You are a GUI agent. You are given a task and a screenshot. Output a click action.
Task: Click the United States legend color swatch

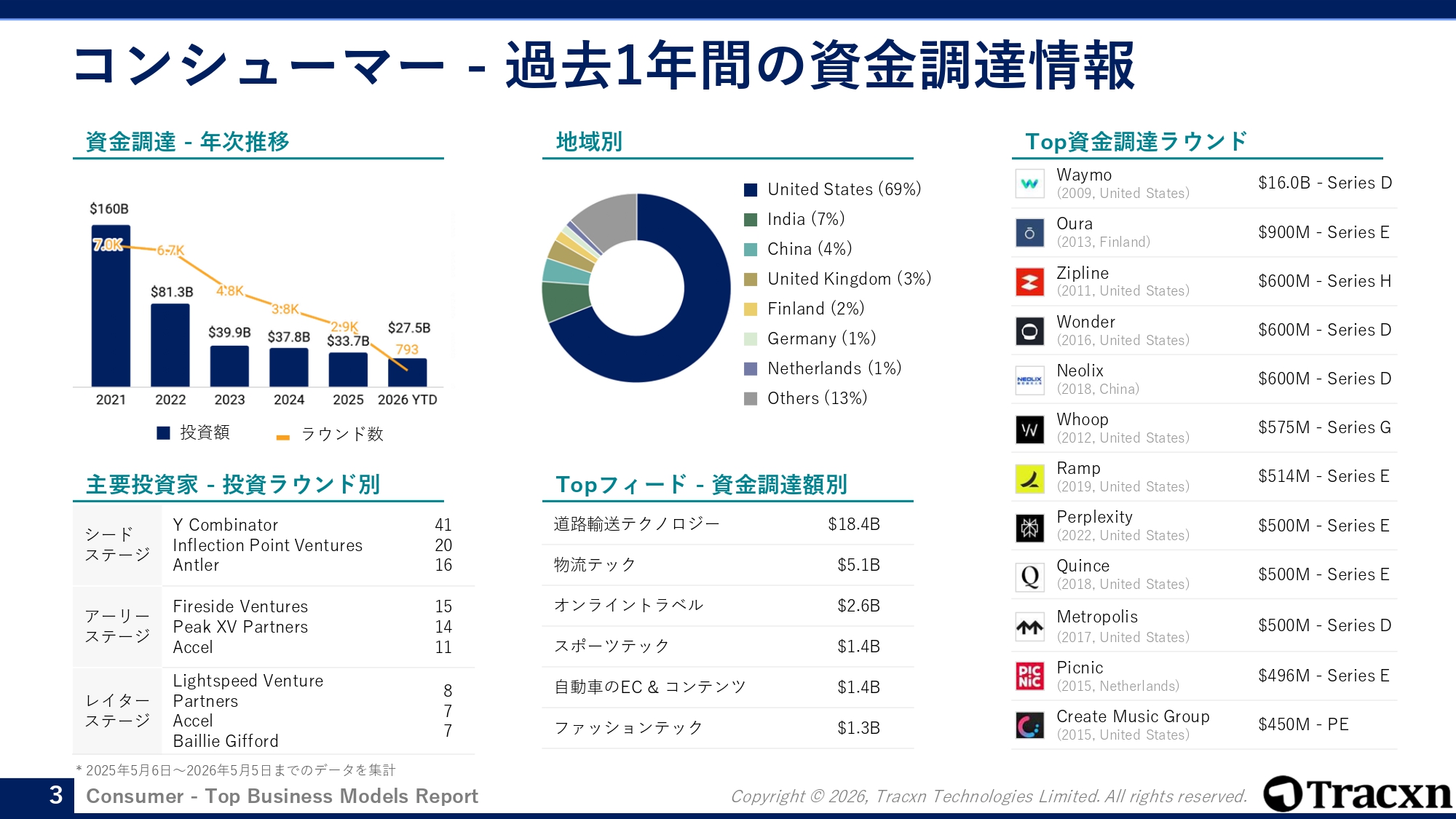click(751, 190)
